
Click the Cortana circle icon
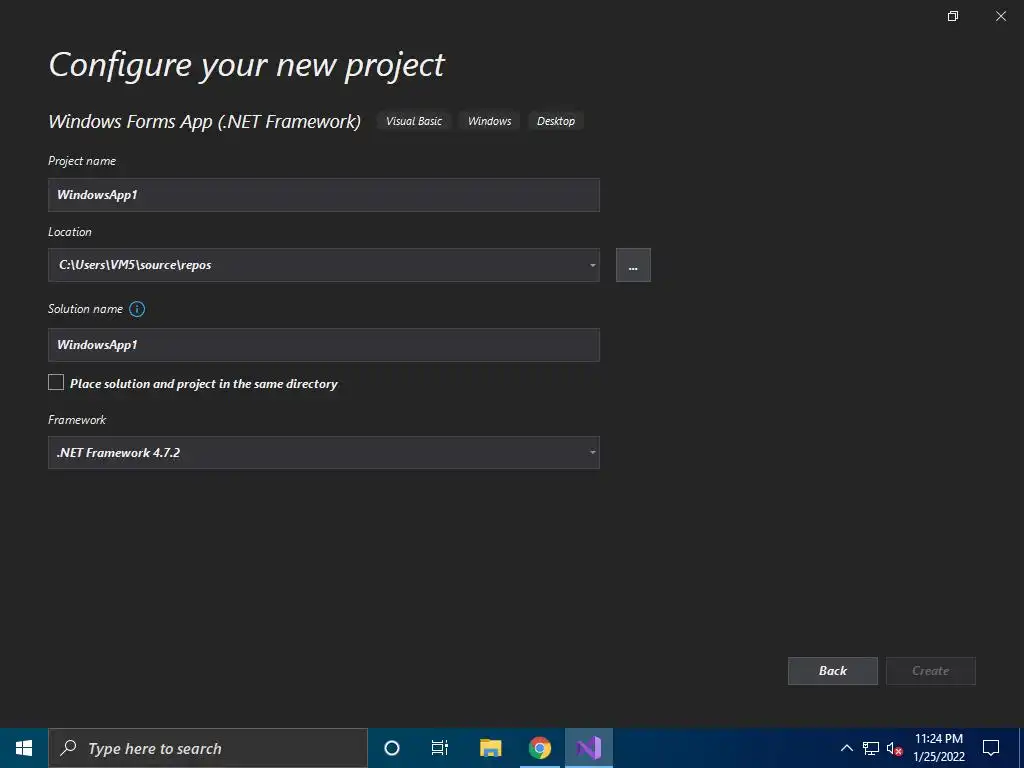pyautogui.click(x=391, y=748)
